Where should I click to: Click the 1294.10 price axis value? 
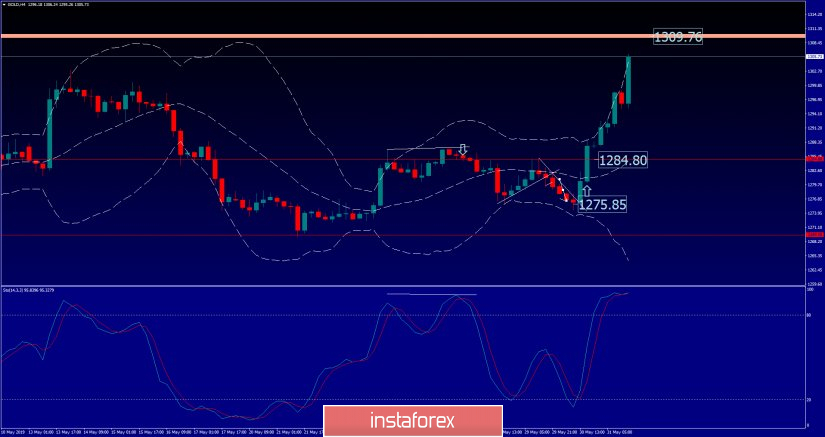tap(813, 114)
